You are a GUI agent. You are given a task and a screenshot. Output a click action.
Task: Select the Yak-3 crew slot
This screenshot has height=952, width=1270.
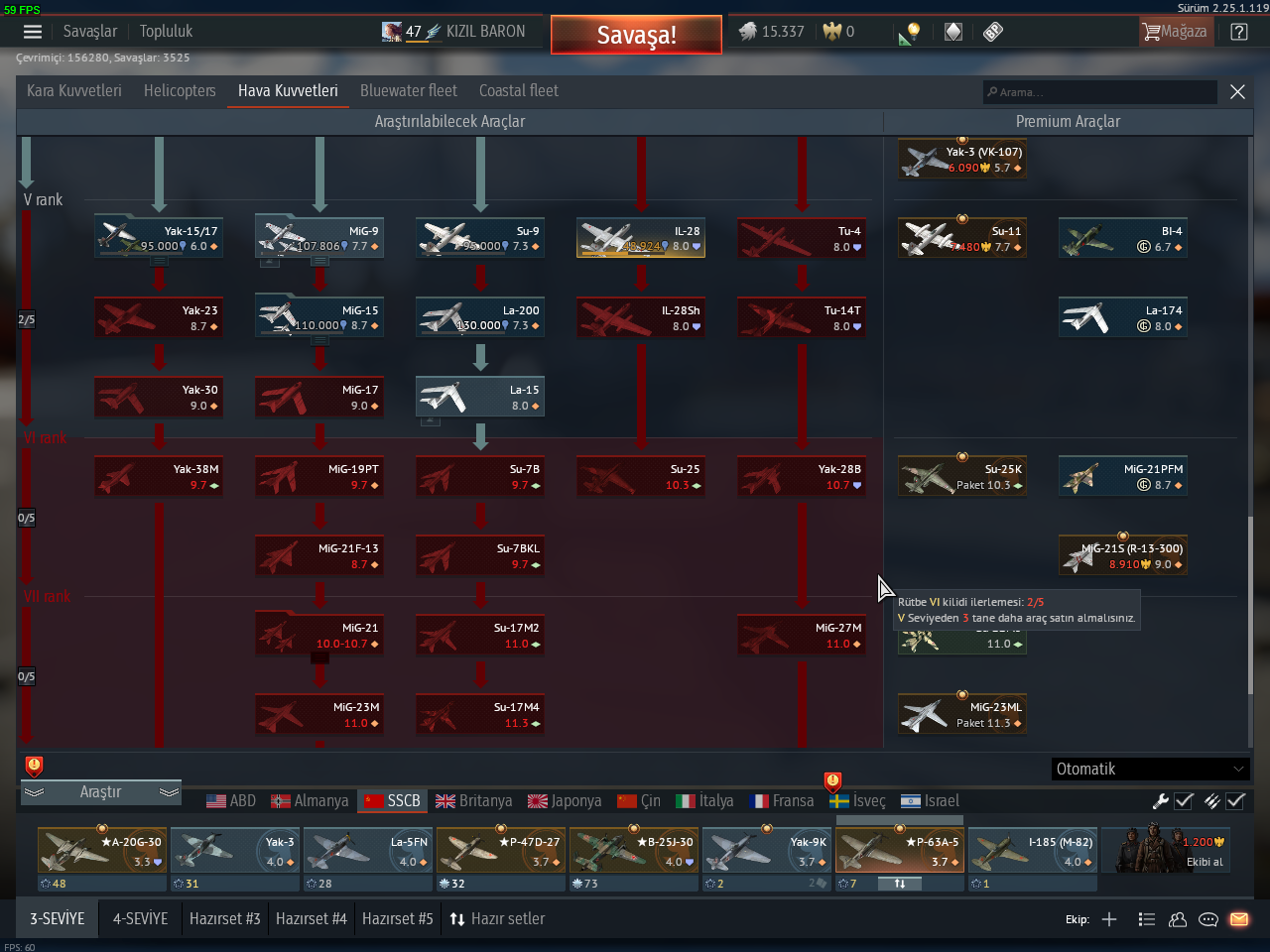coord(235,850)
